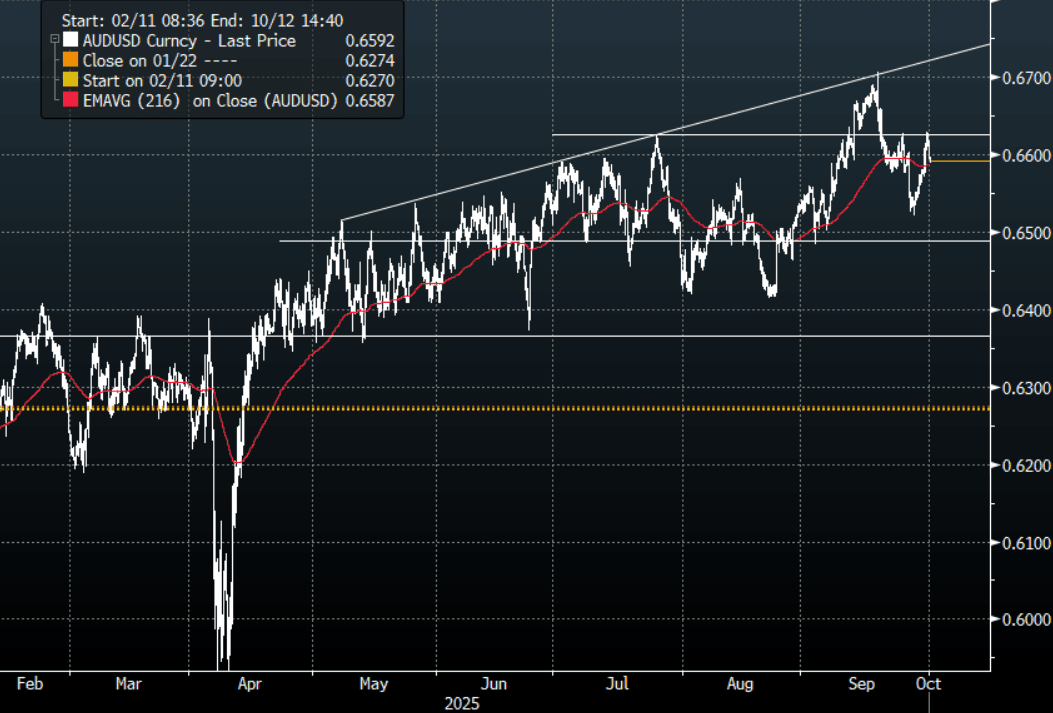Click legend value 0.6274
1053x713 pixels.
point(370,60)
